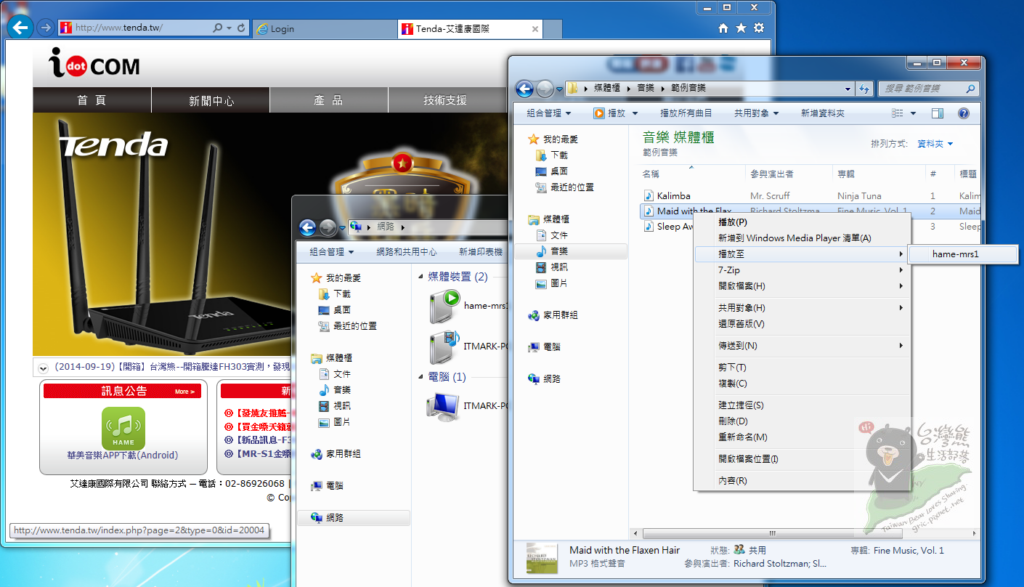Sort by 參與演出者 column header
The image size is (1024, 587).
788,174
